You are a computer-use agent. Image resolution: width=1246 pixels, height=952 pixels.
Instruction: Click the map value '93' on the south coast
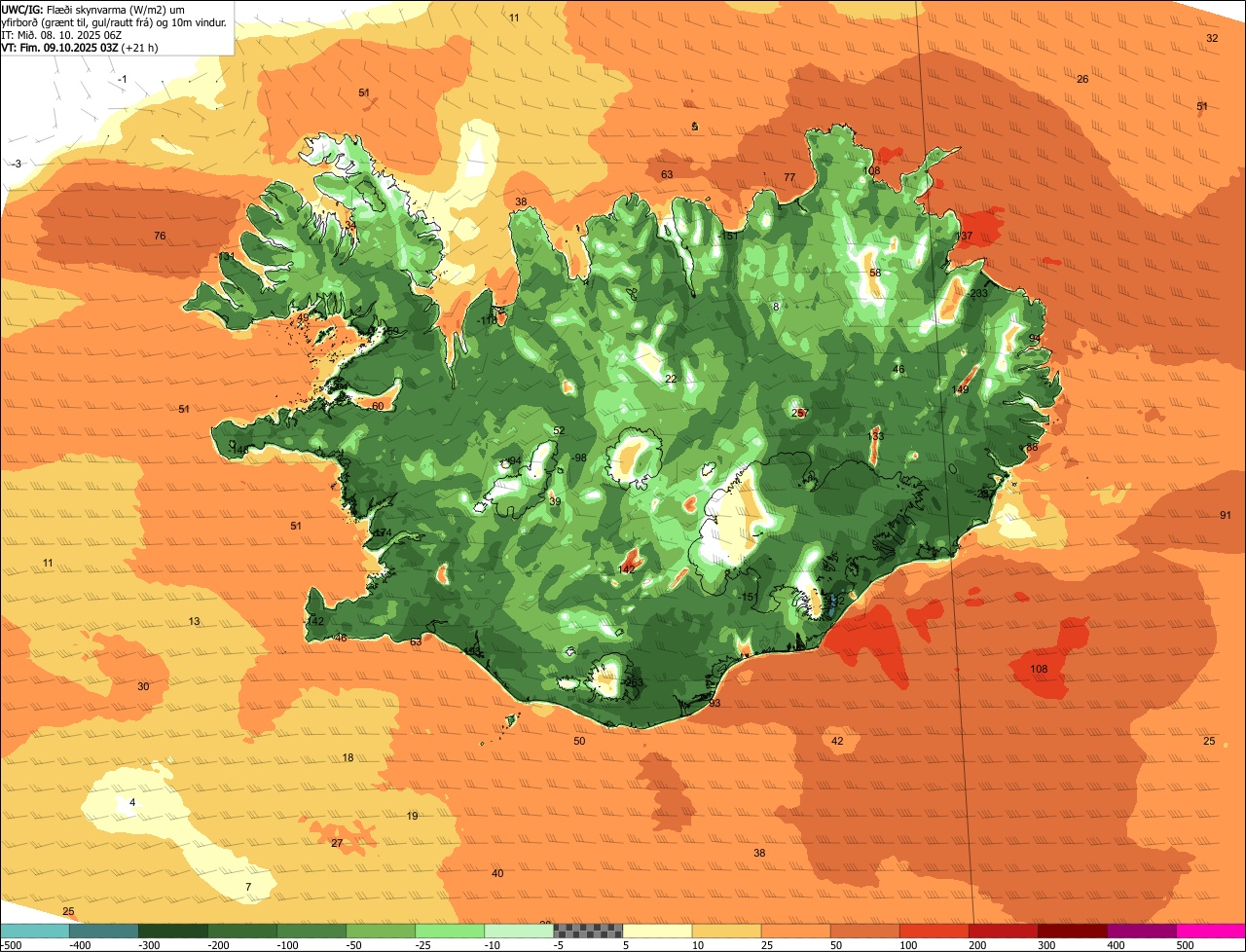tap(715, 703)
